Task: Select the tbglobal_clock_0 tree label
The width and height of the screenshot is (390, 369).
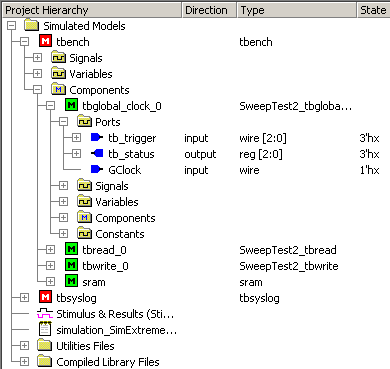Action: click(x=122, y=106)
